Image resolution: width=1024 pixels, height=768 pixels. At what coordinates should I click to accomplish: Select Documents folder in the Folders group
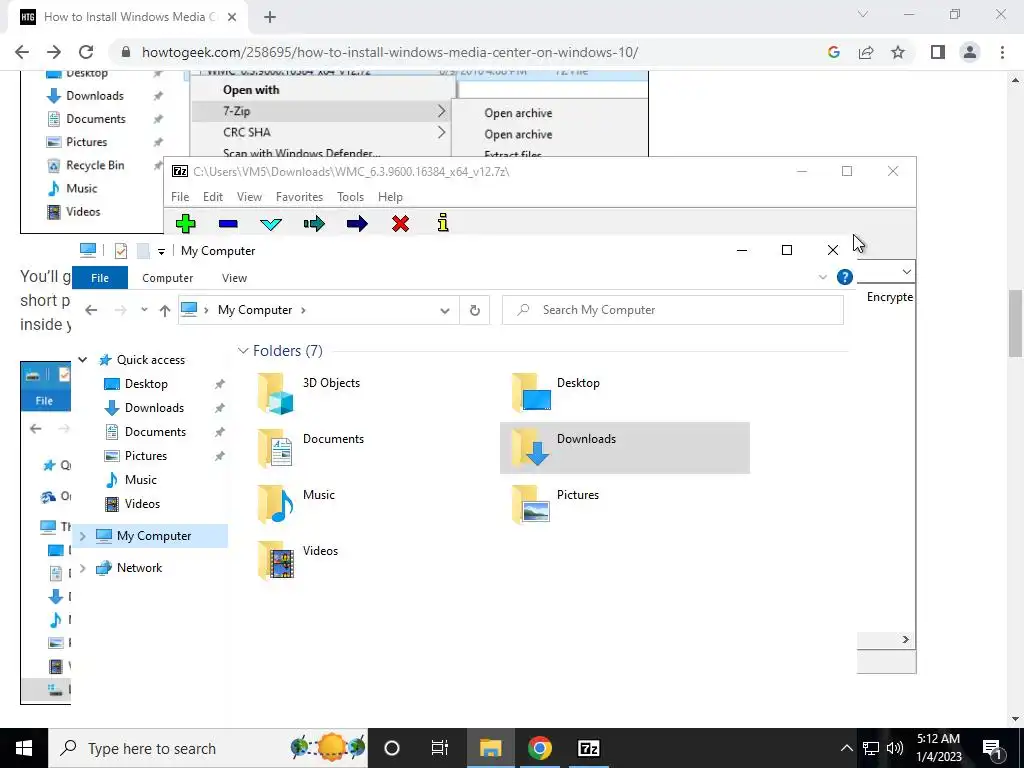311,448
